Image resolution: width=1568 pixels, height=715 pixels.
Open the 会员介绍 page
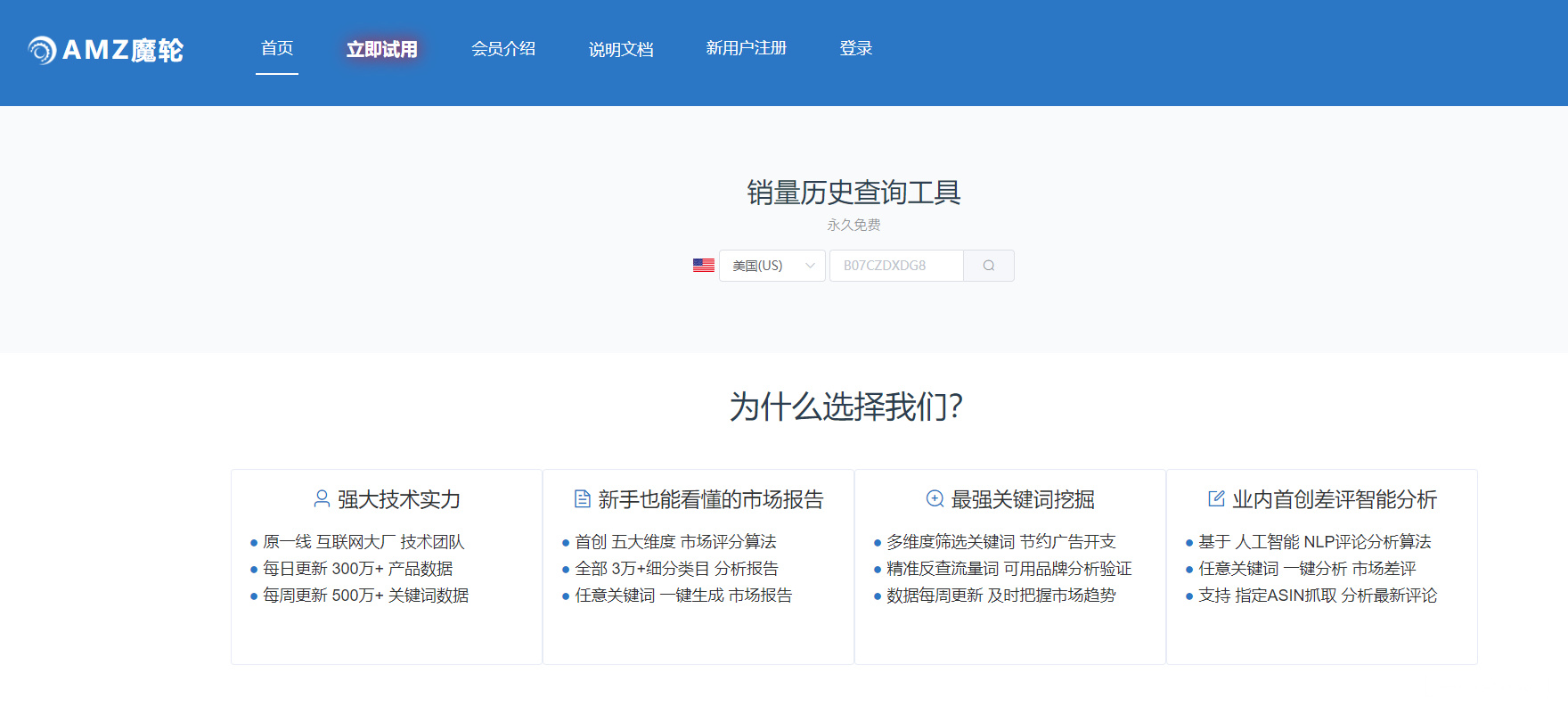(503, 49)
